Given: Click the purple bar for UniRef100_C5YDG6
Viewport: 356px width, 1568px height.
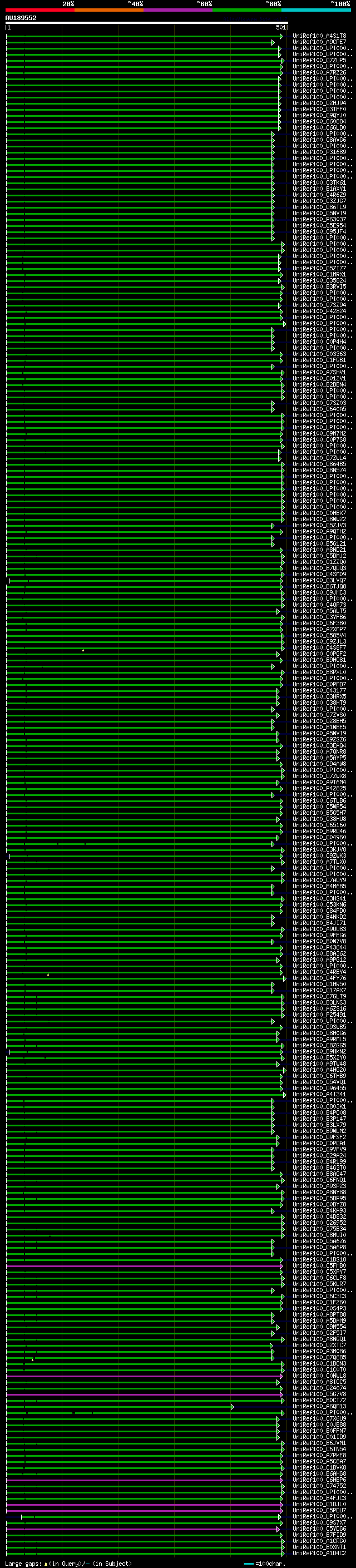Looking at the screenshot, I should (142, 1529).
